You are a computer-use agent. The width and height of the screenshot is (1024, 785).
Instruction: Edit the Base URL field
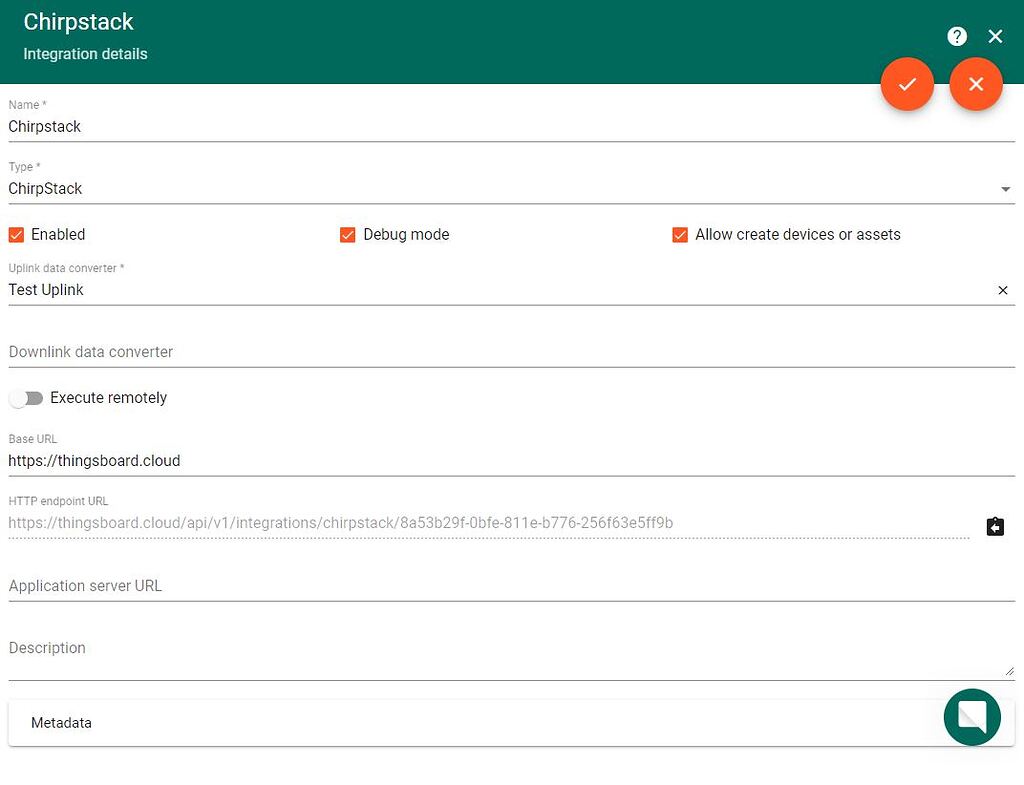coord(510,461)
